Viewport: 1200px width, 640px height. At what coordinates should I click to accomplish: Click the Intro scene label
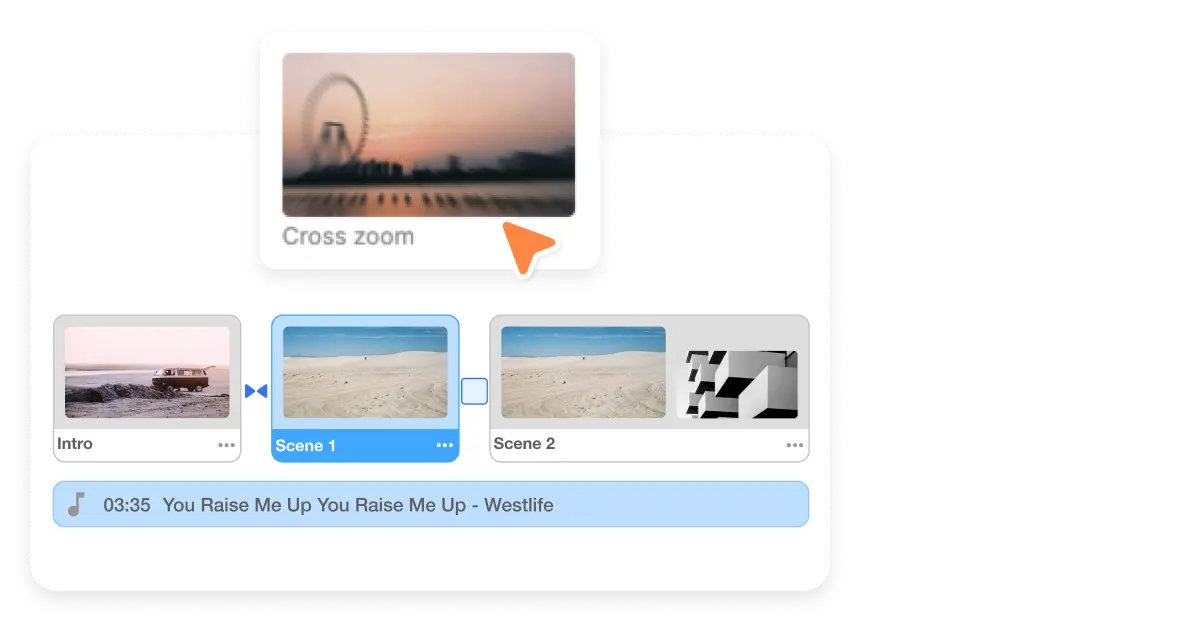click(x=75, y=444)
